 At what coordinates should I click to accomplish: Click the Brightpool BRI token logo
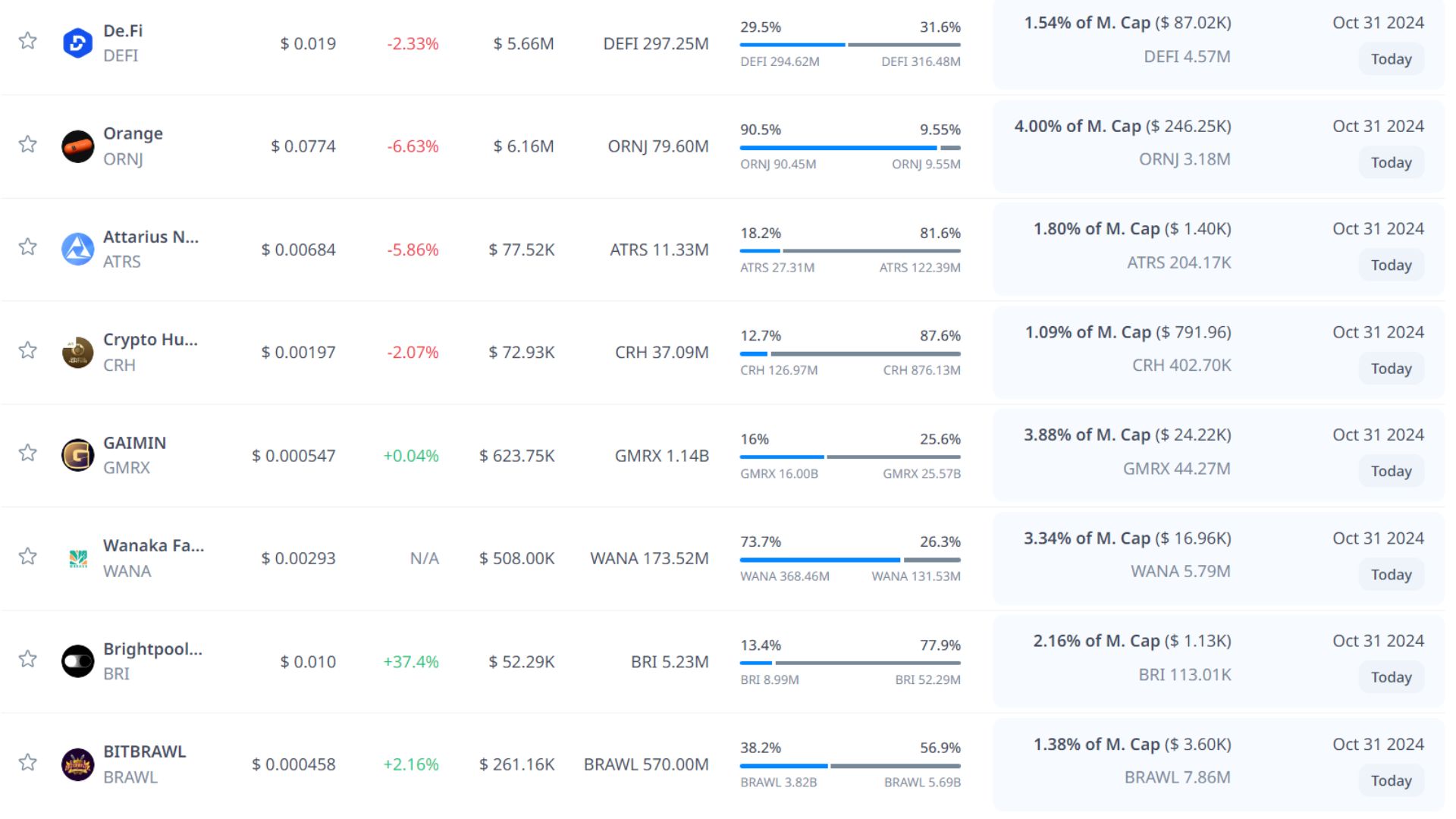point(77,661)
